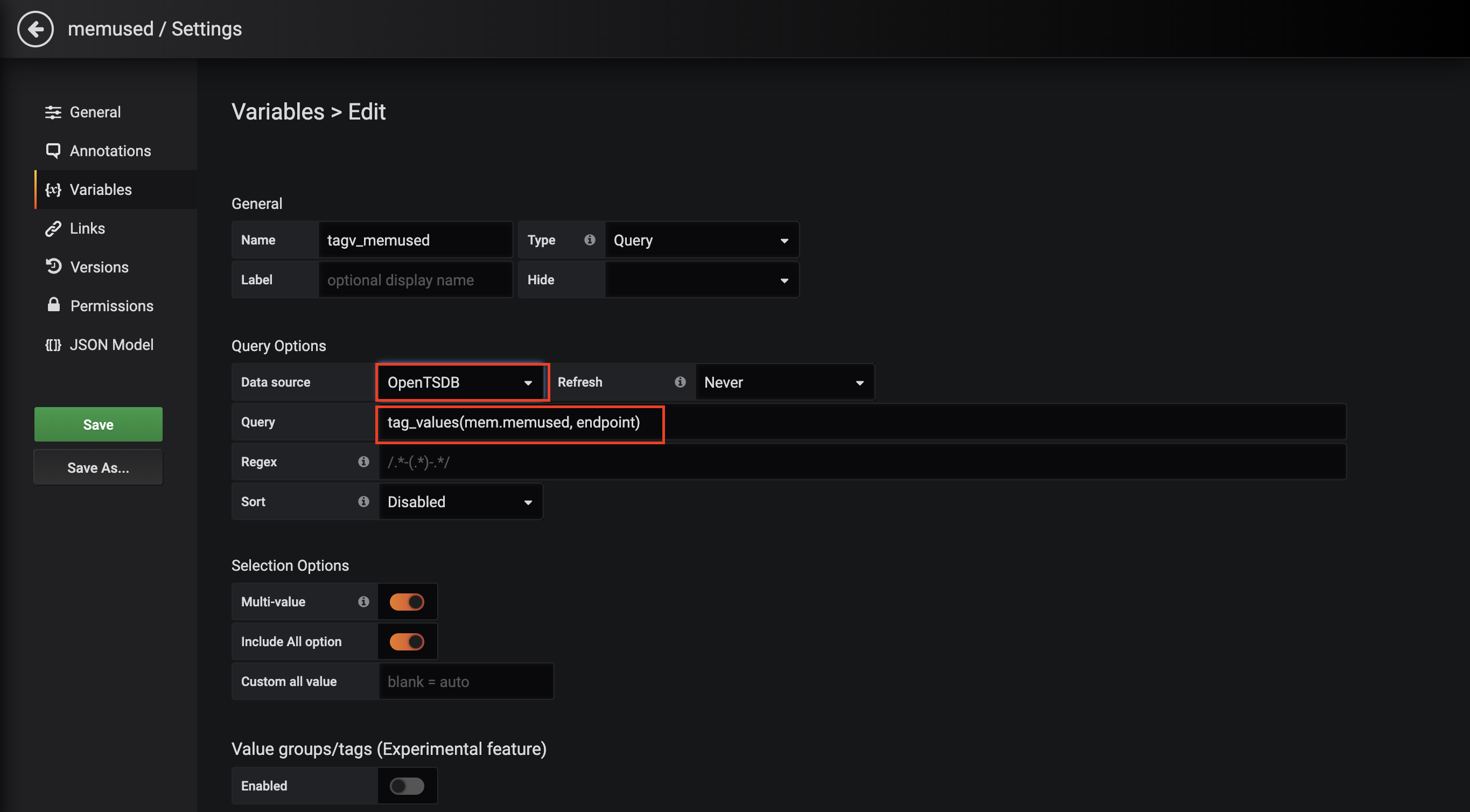Open the Data source selector showing OpenTSDB
Screen dimensions: 1470x812
coord(461,382)
